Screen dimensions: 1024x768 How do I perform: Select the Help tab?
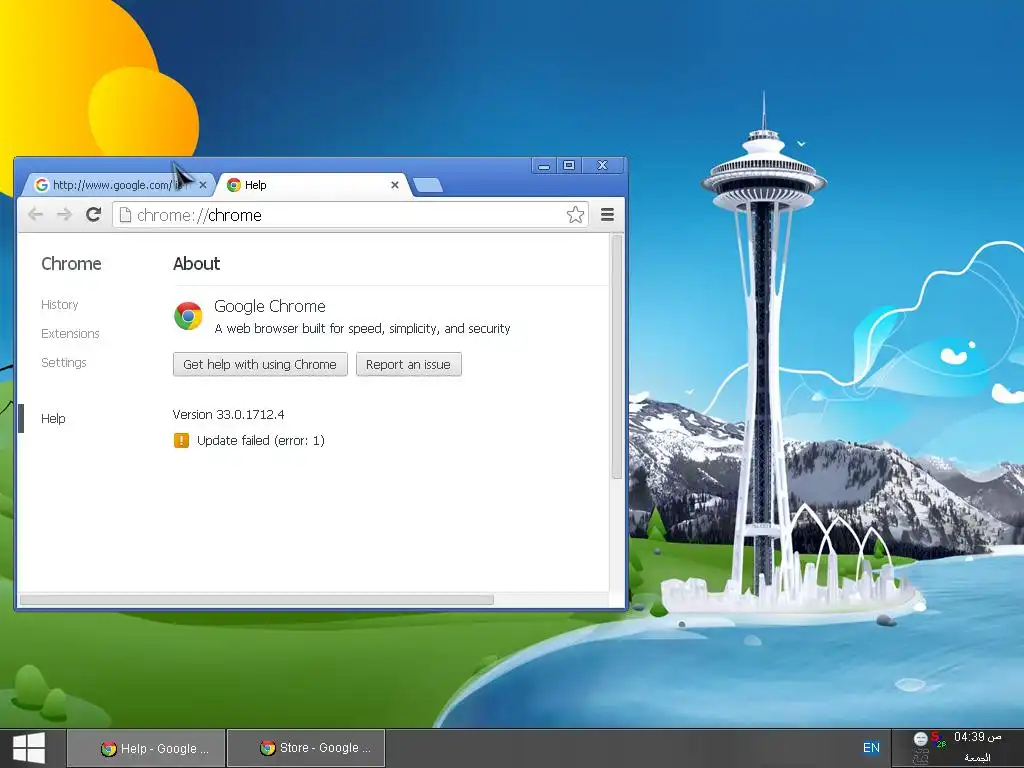tap(313, 185)
